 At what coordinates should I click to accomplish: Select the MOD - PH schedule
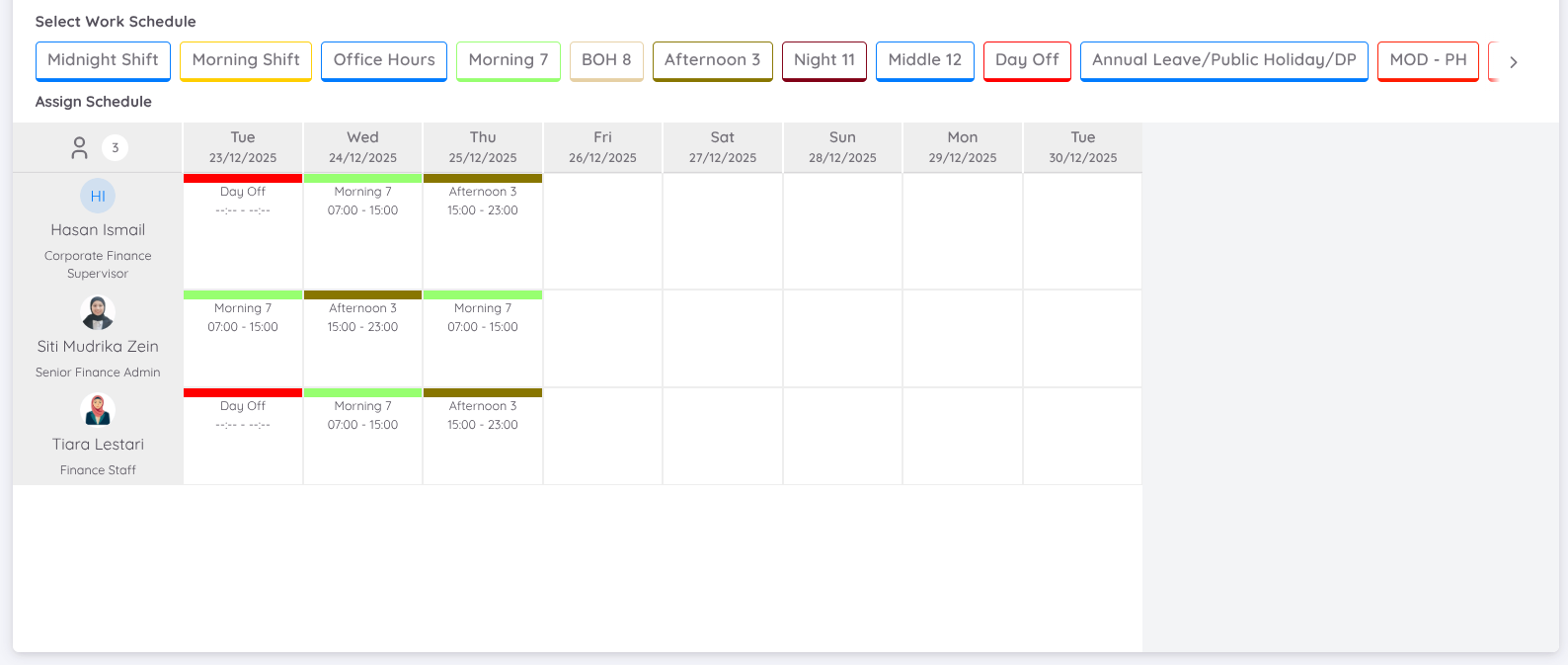[x=1428, y=61]
